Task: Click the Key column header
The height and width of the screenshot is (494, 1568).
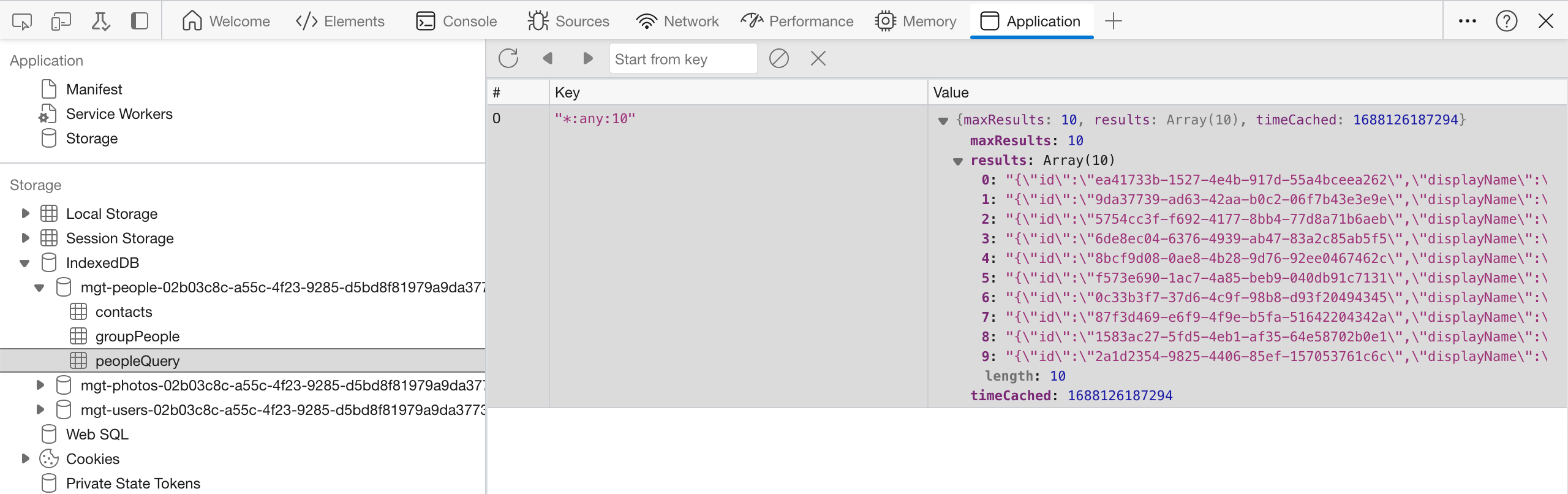Action: coord(738,93)
